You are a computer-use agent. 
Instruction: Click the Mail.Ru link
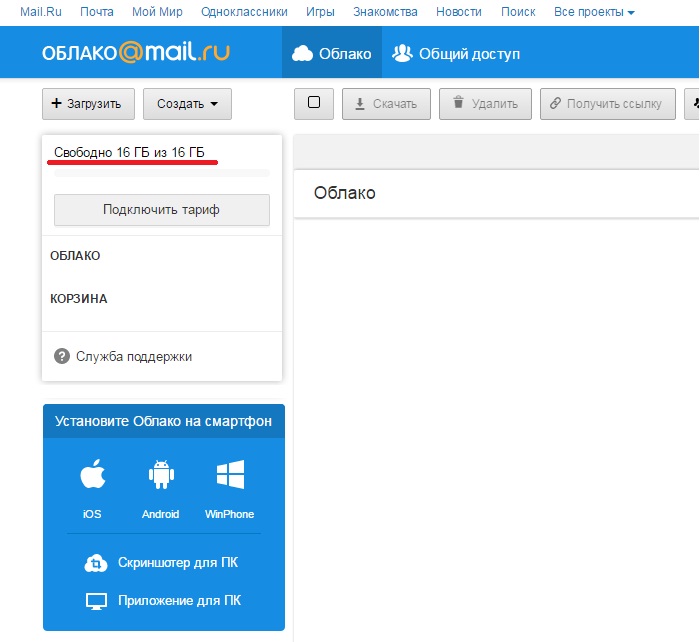[41, 12]
